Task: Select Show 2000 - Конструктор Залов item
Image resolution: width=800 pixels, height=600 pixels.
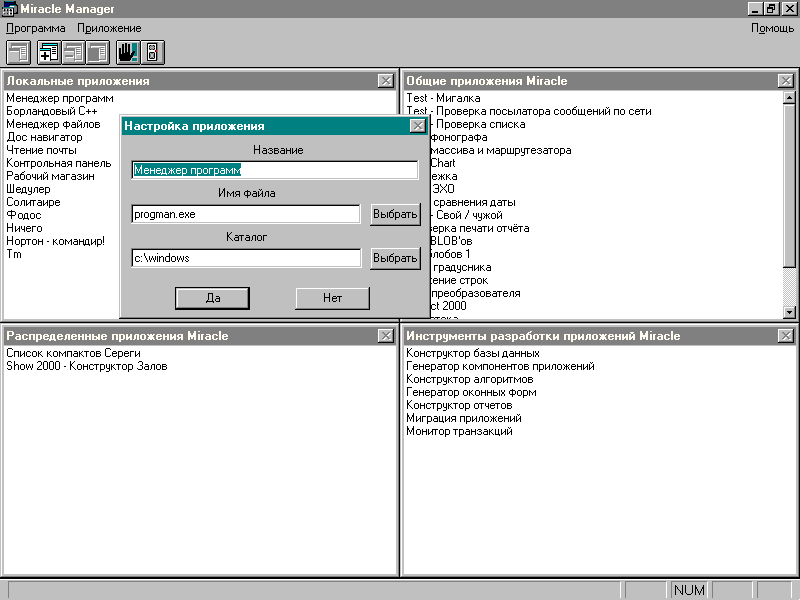Action: (x=87, y=366)
